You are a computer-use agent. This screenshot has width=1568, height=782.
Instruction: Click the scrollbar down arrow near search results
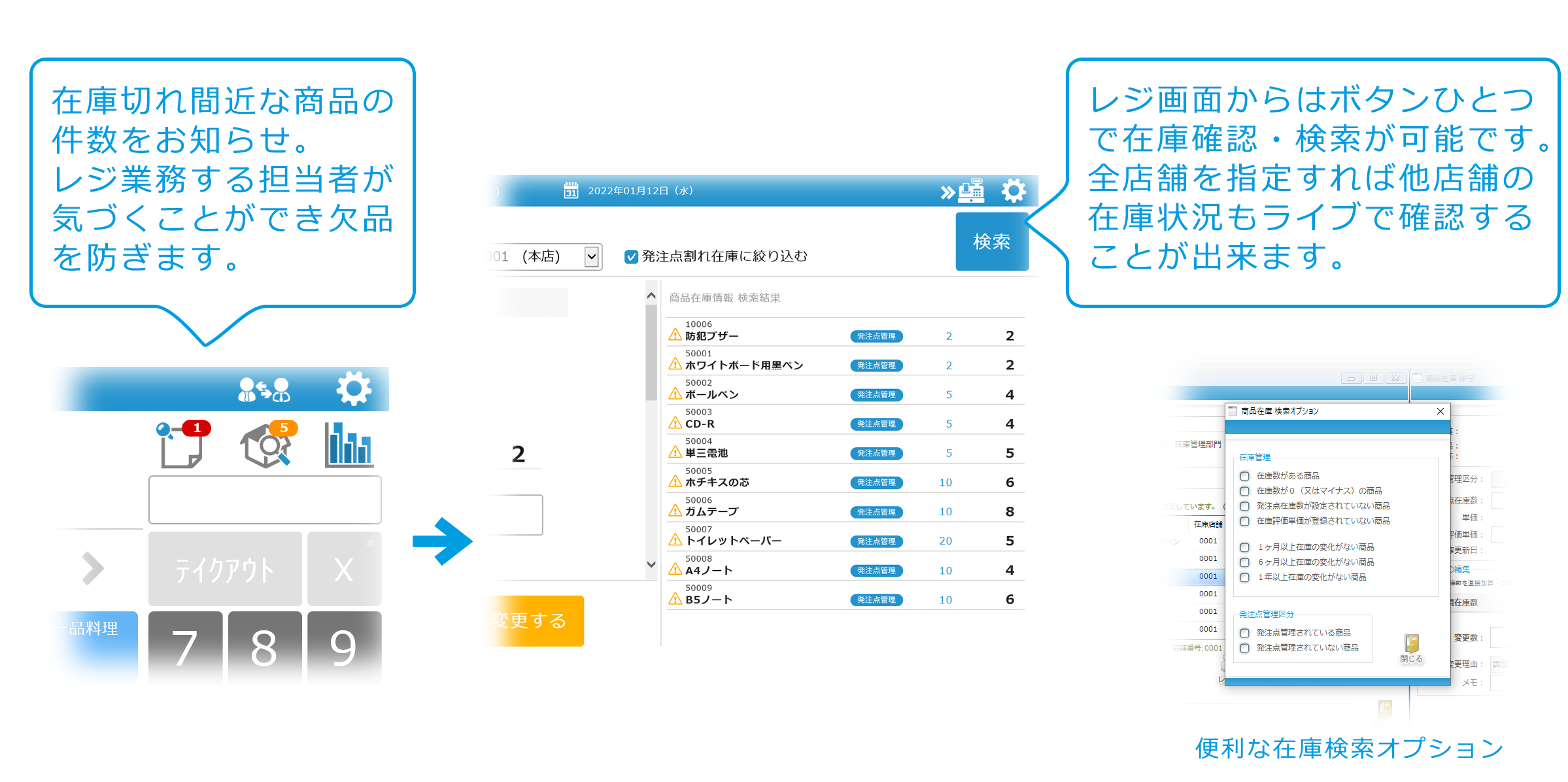(x=651, y=564)
